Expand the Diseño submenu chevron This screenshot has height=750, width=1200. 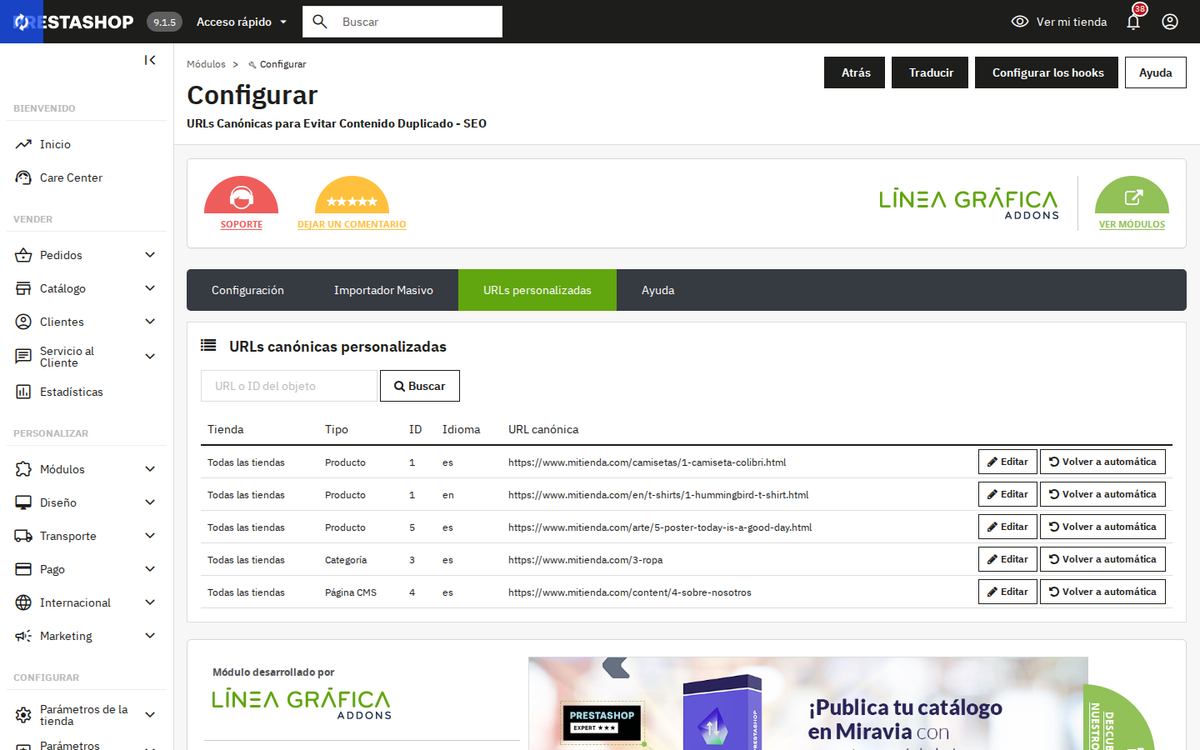pyautogui.click(x=150, y=503)
